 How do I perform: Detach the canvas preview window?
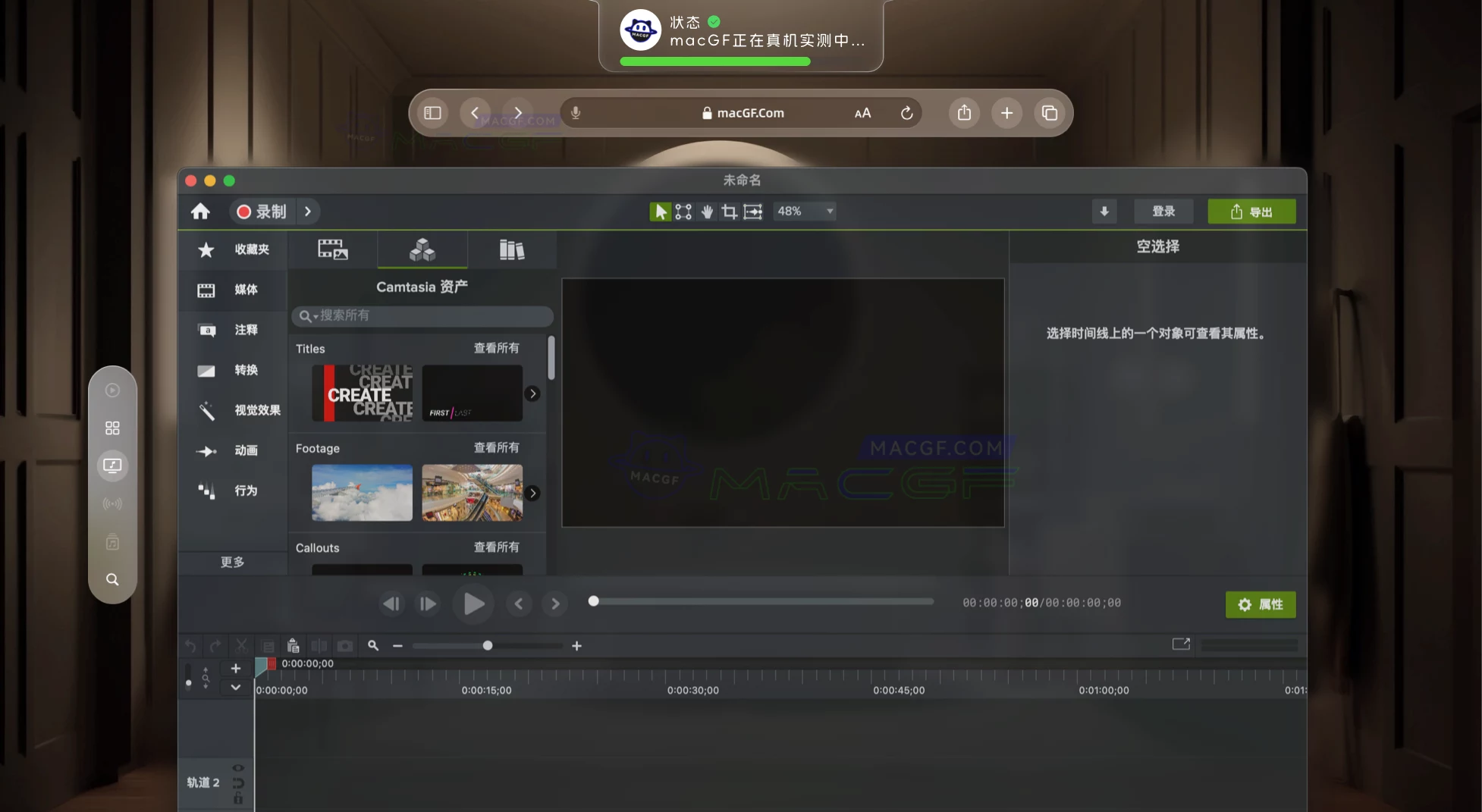tap(1181, 644)
